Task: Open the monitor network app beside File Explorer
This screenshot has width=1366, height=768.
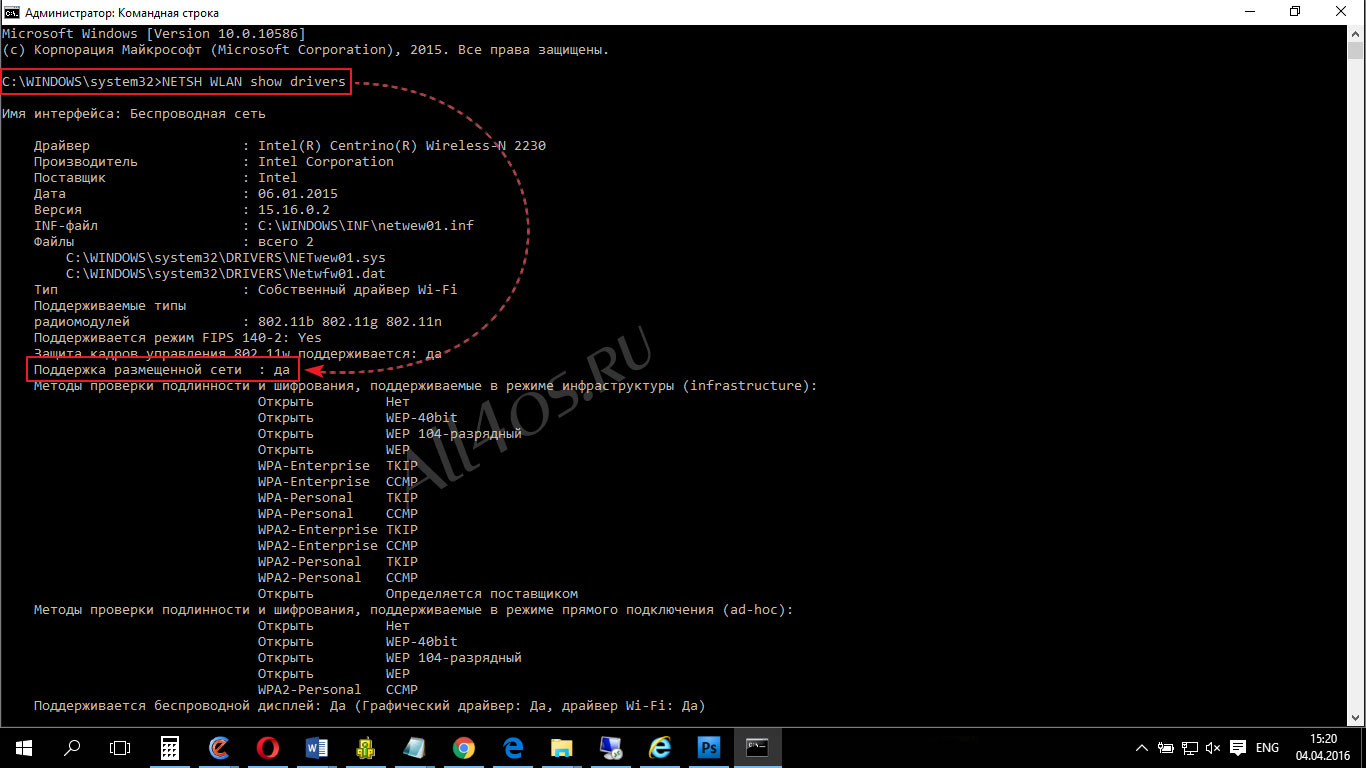Action: pyautogui.click(x=610, y=747)
